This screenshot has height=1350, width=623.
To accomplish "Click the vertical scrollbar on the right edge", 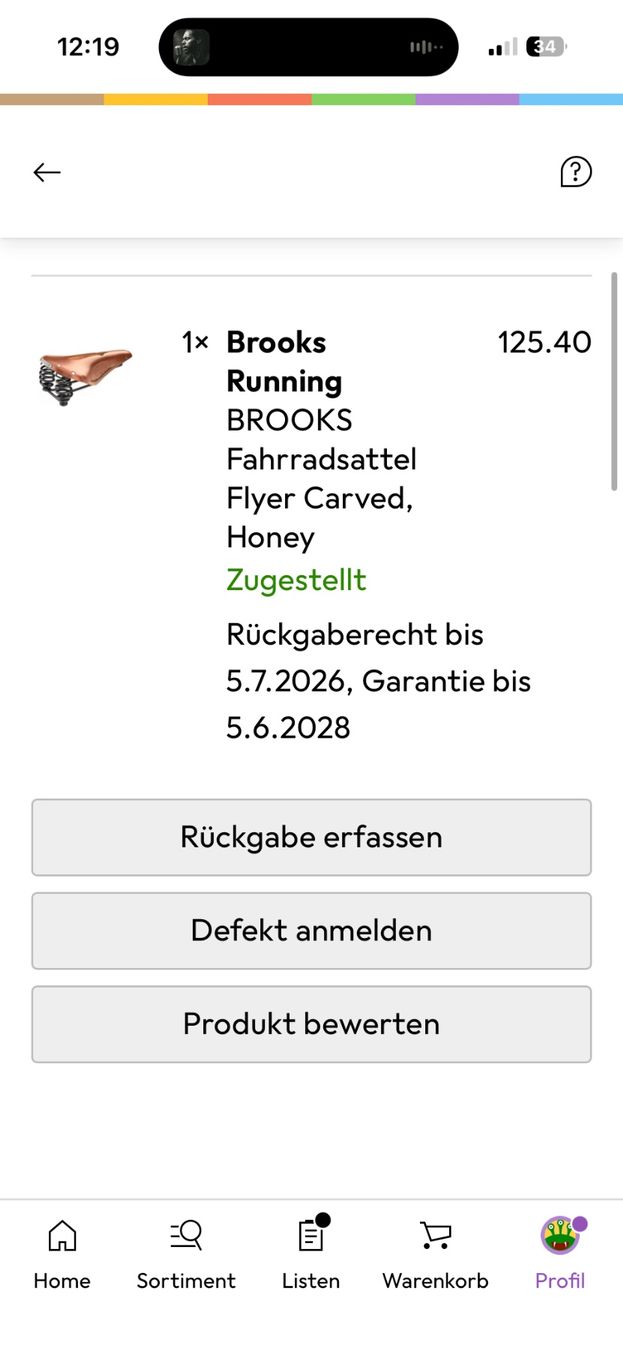I will [614, 381].
